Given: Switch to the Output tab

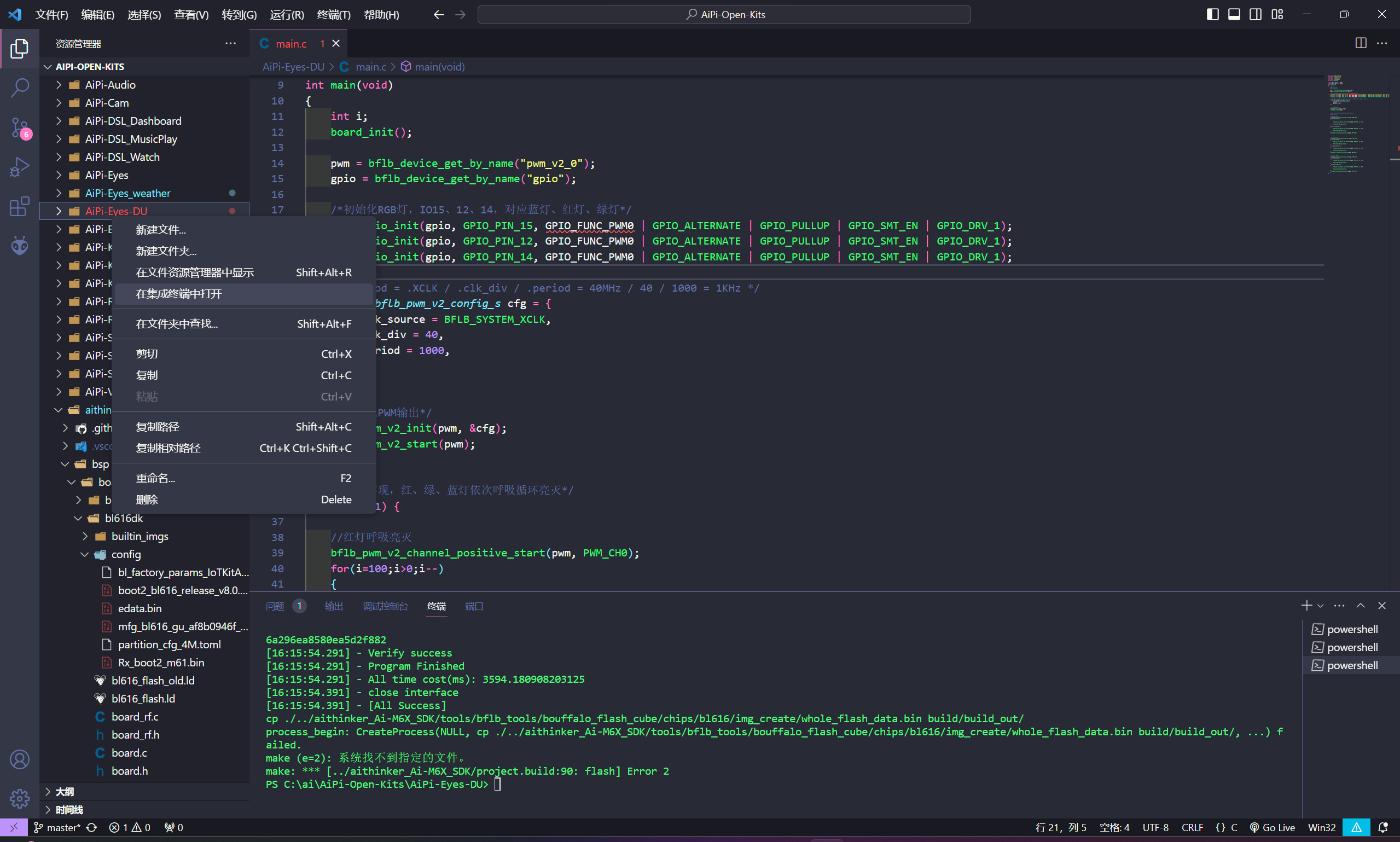Looking at the screenshot, I should click(334, 606).
